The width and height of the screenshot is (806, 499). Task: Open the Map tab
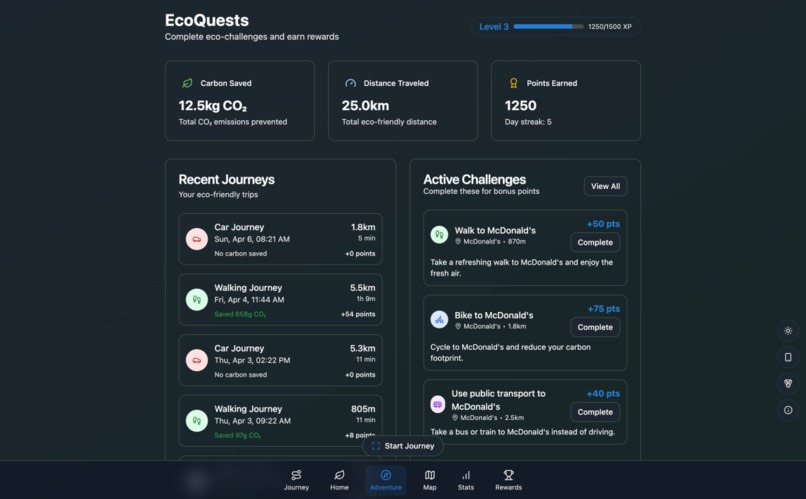click(430, 480)
